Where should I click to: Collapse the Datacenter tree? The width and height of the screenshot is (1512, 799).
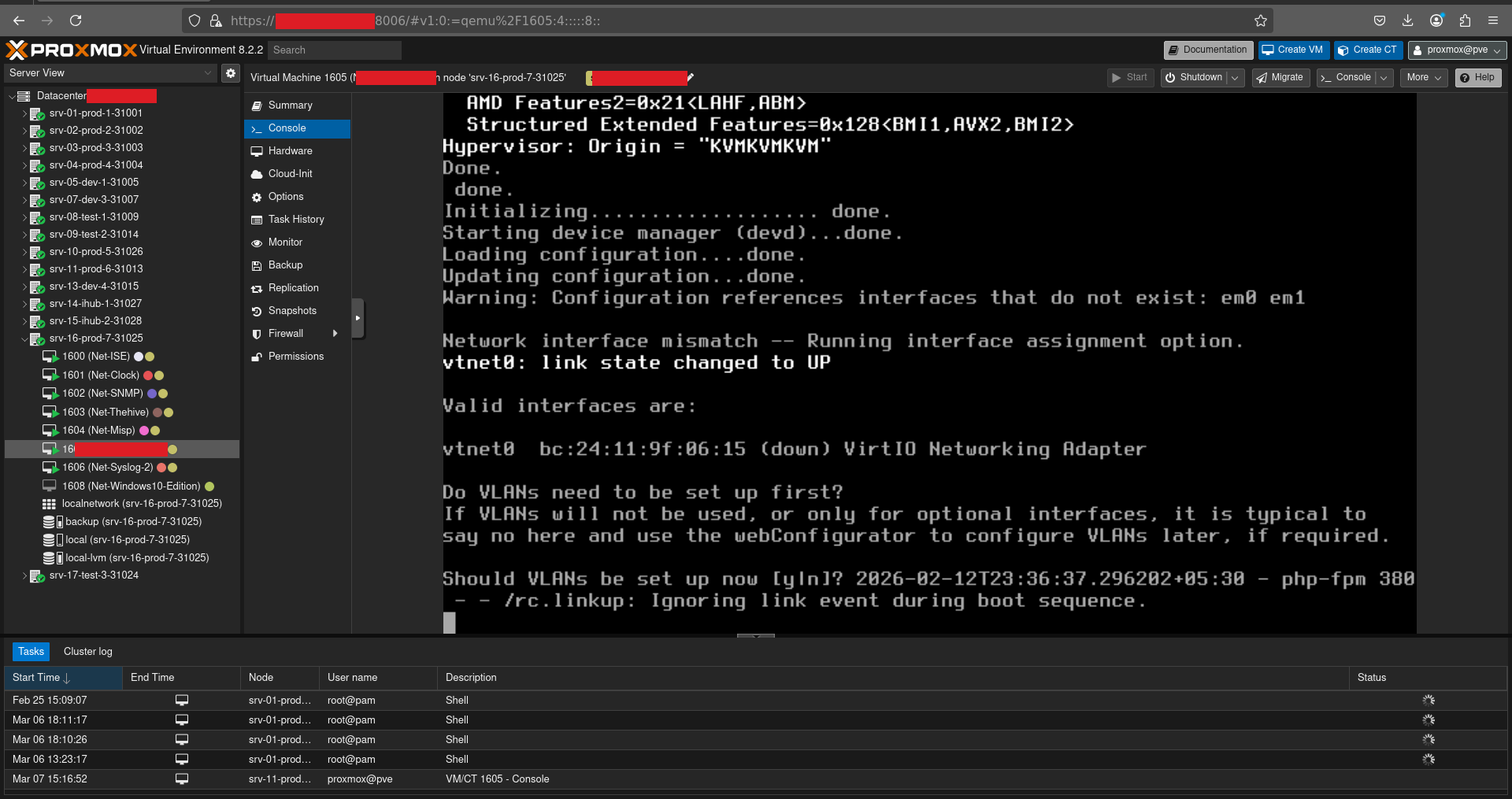tap(11, 97)
